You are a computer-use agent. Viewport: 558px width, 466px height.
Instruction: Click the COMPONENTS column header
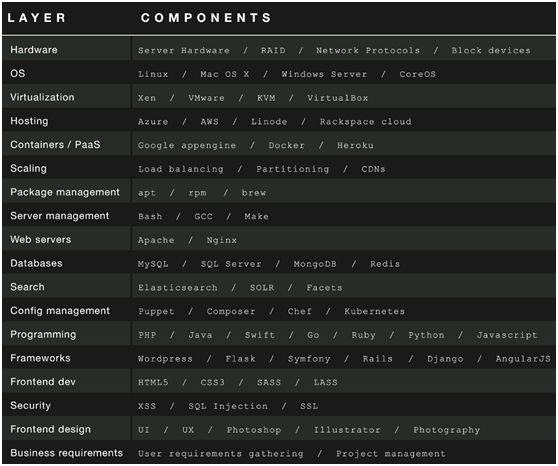(x=206, y=17)
